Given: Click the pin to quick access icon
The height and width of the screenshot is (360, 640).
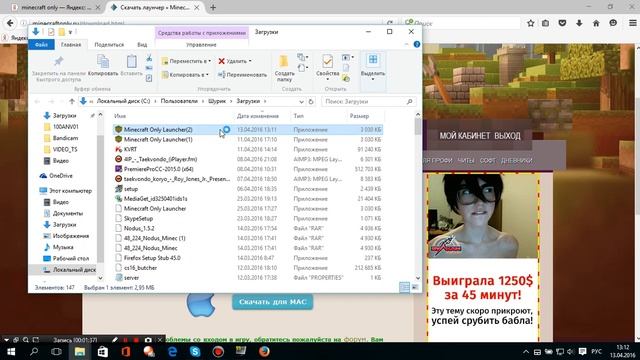Looking at the screenshot, I should [58, 62].
